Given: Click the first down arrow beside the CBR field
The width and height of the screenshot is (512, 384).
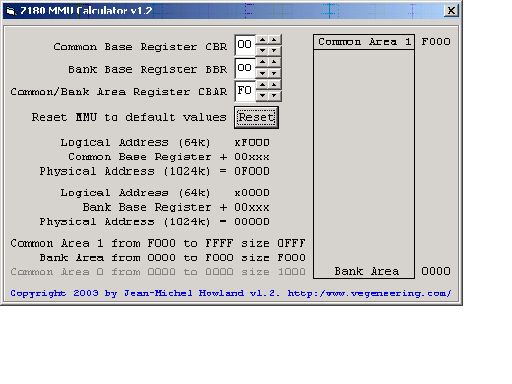Looking at the screenshot, I should pos(263,50).
